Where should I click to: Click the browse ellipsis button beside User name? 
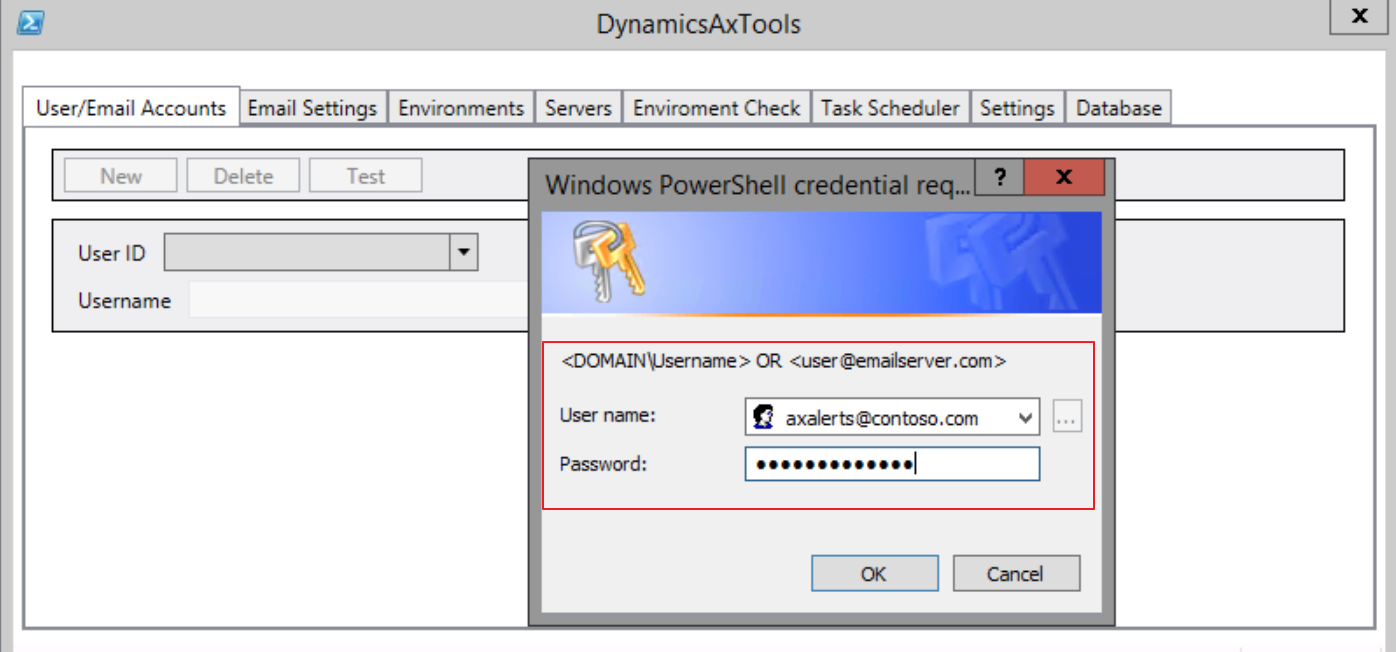point(1067,418)
